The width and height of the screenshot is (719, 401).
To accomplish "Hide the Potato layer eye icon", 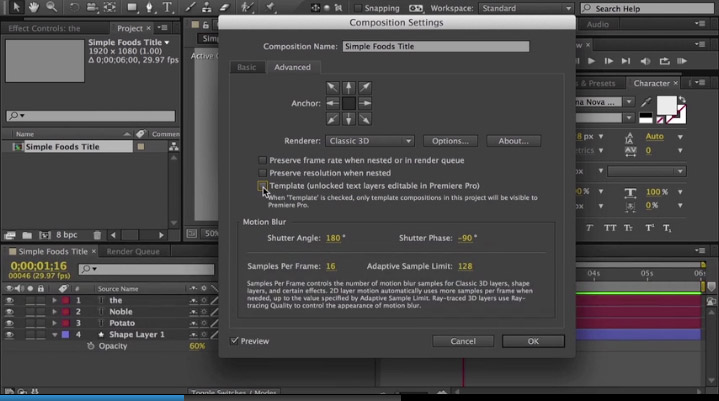I will click(x=10, y=323).
